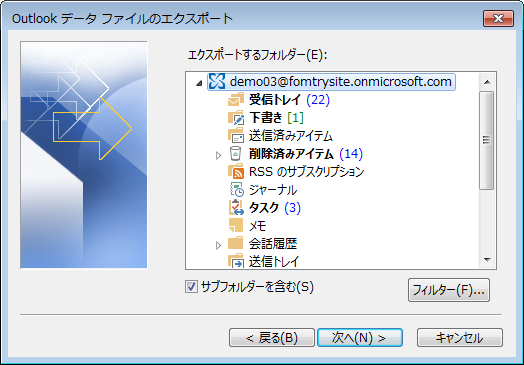Click the エクスポートするフォルダー(E): label

pos(257,55)
